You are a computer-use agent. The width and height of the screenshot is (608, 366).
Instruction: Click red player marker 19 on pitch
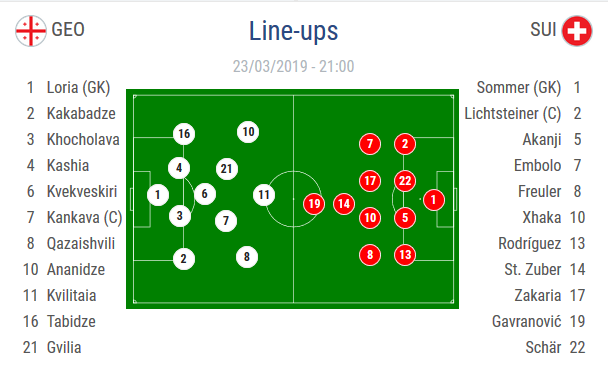click(x=314, y=204)
